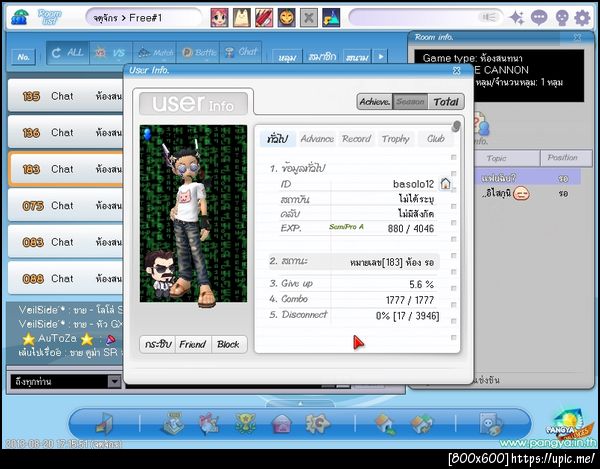This screenshot has width=600, height=469.
Task: Open the red cards icon in top bar
Action: coord(264,18)
